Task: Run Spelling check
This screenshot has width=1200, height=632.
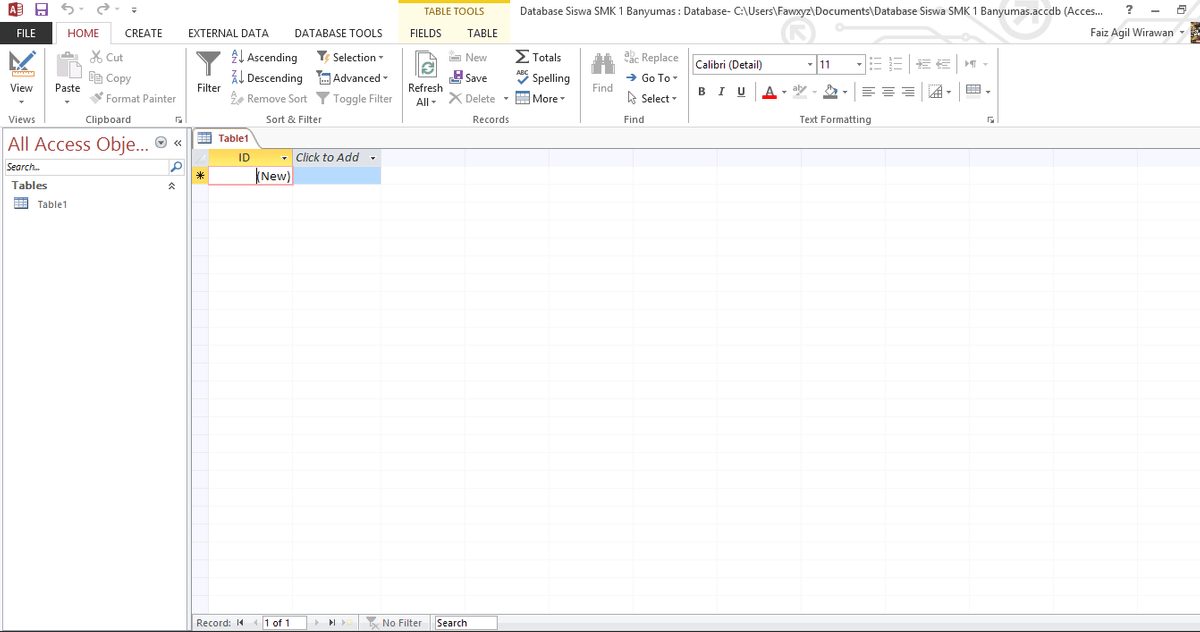Action: coord(542,78)
